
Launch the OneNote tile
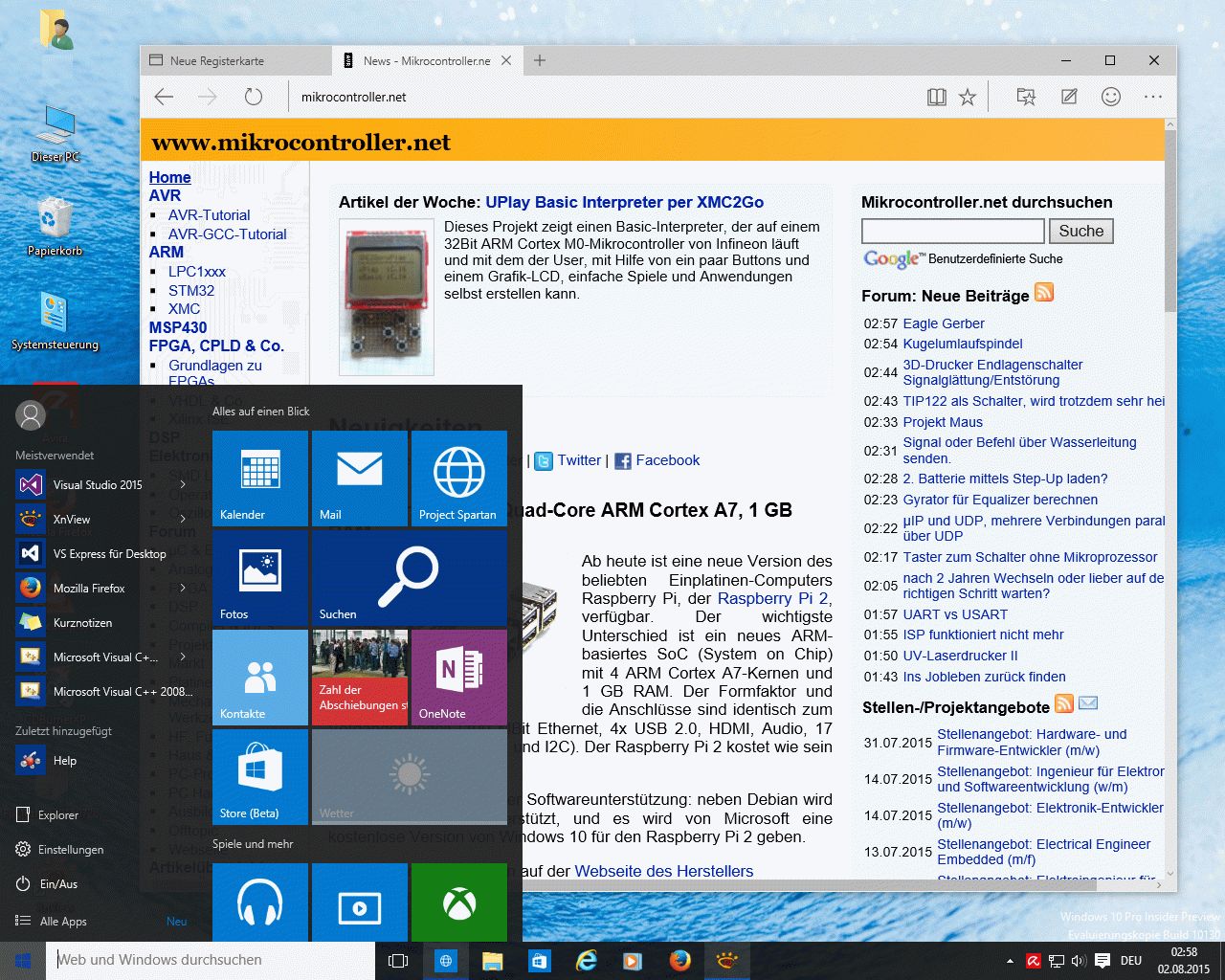[458, 677]
